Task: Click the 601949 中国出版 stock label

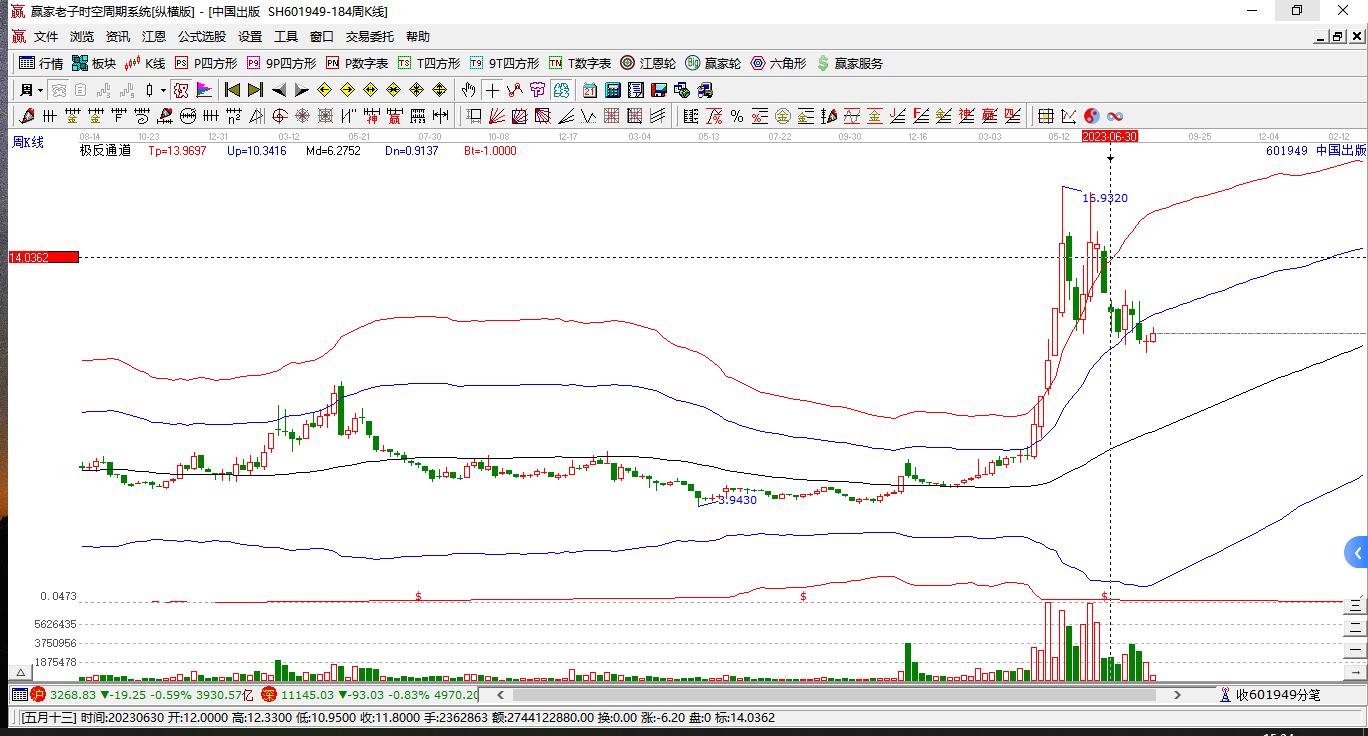Action: click(x=1315, y=151)
